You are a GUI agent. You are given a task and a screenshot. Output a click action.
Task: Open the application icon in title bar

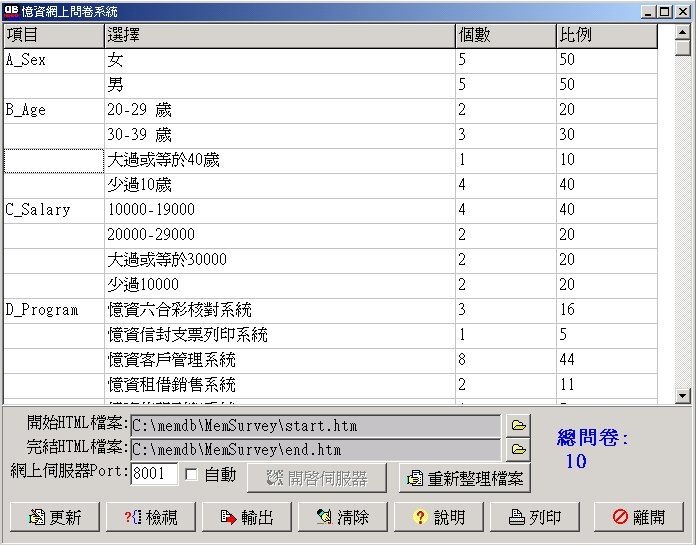coord(11,11)
